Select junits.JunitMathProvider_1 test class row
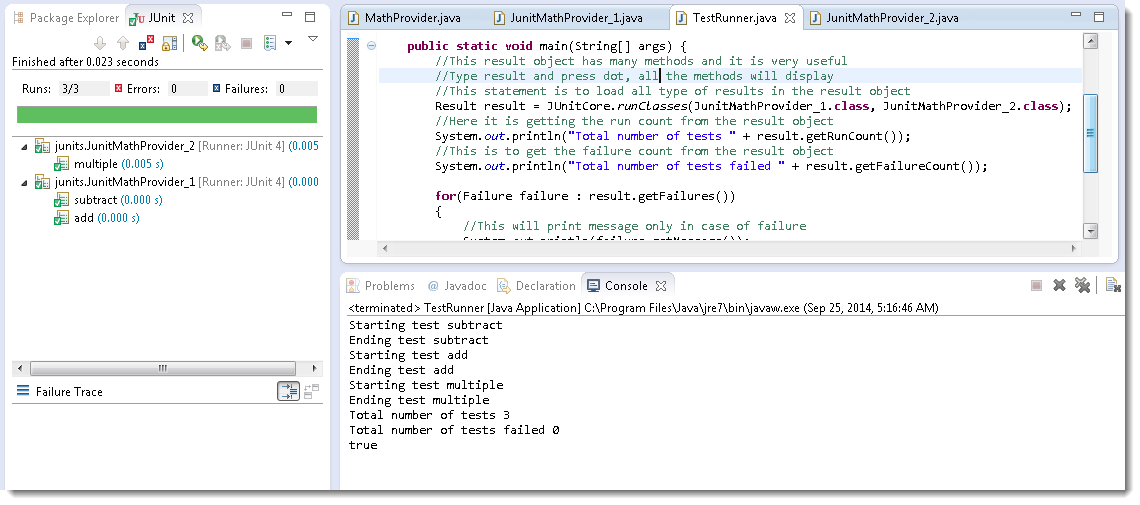This screenshot has width=1140, height=505. [176, 182]
